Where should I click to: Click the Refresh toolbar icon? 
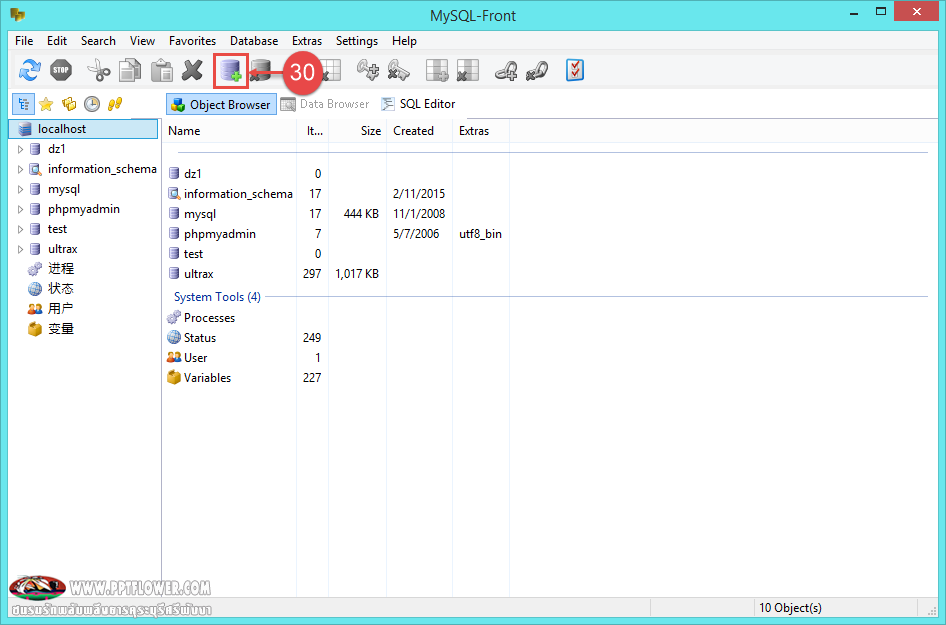30,71
